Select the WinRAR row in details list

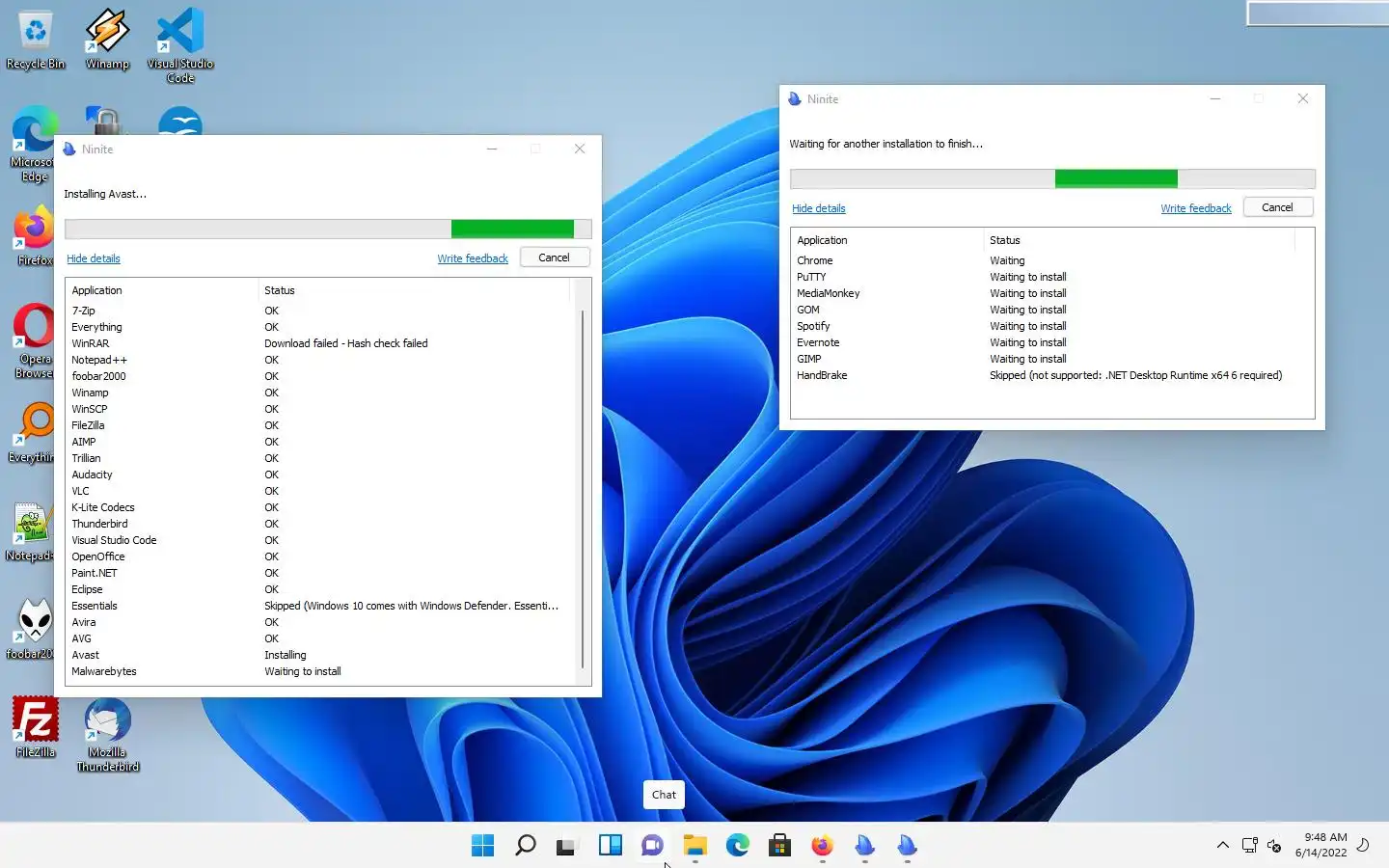click(320, 343)
